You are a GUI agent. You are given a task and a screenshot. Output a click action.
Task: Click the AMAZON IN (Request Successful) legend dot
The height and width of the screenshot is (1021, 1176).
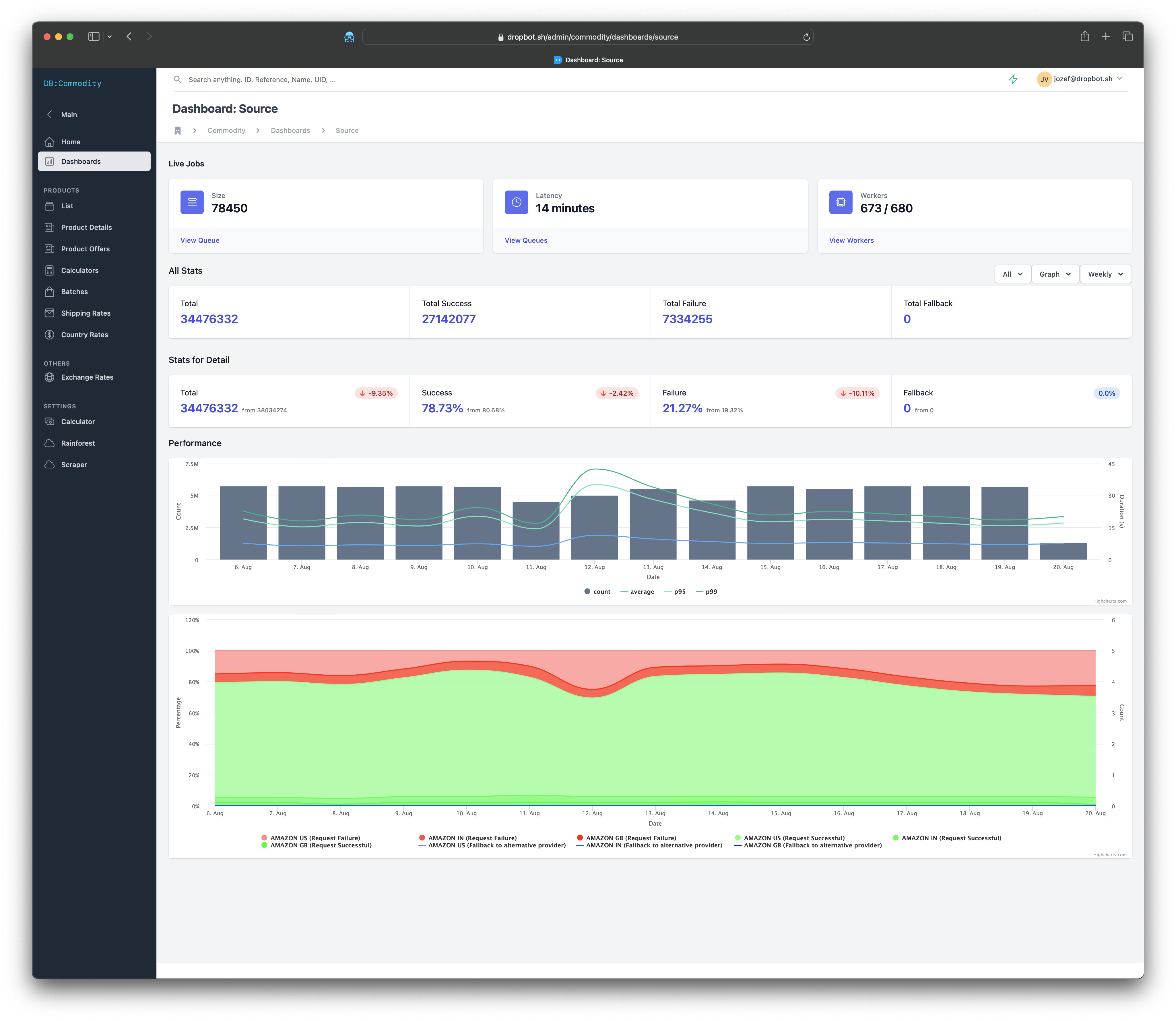coord(896,838)
